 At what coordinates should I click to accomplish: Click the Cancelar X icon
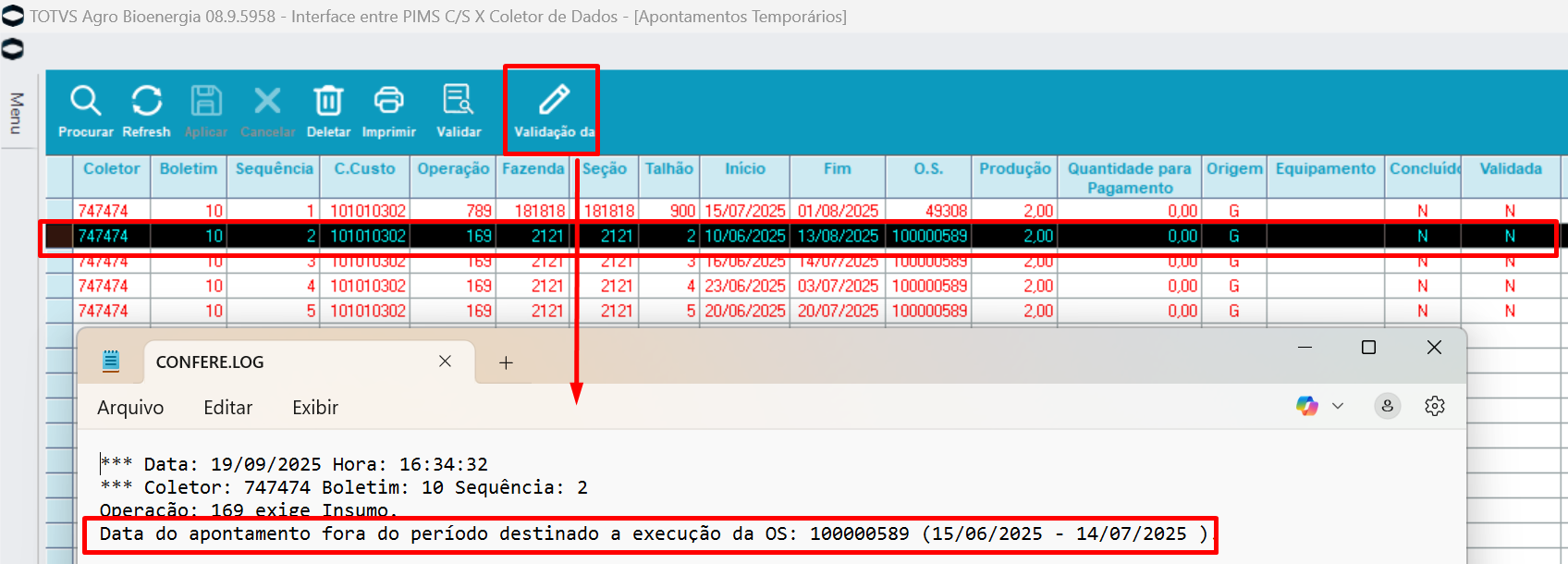click(x=267, y=100)
